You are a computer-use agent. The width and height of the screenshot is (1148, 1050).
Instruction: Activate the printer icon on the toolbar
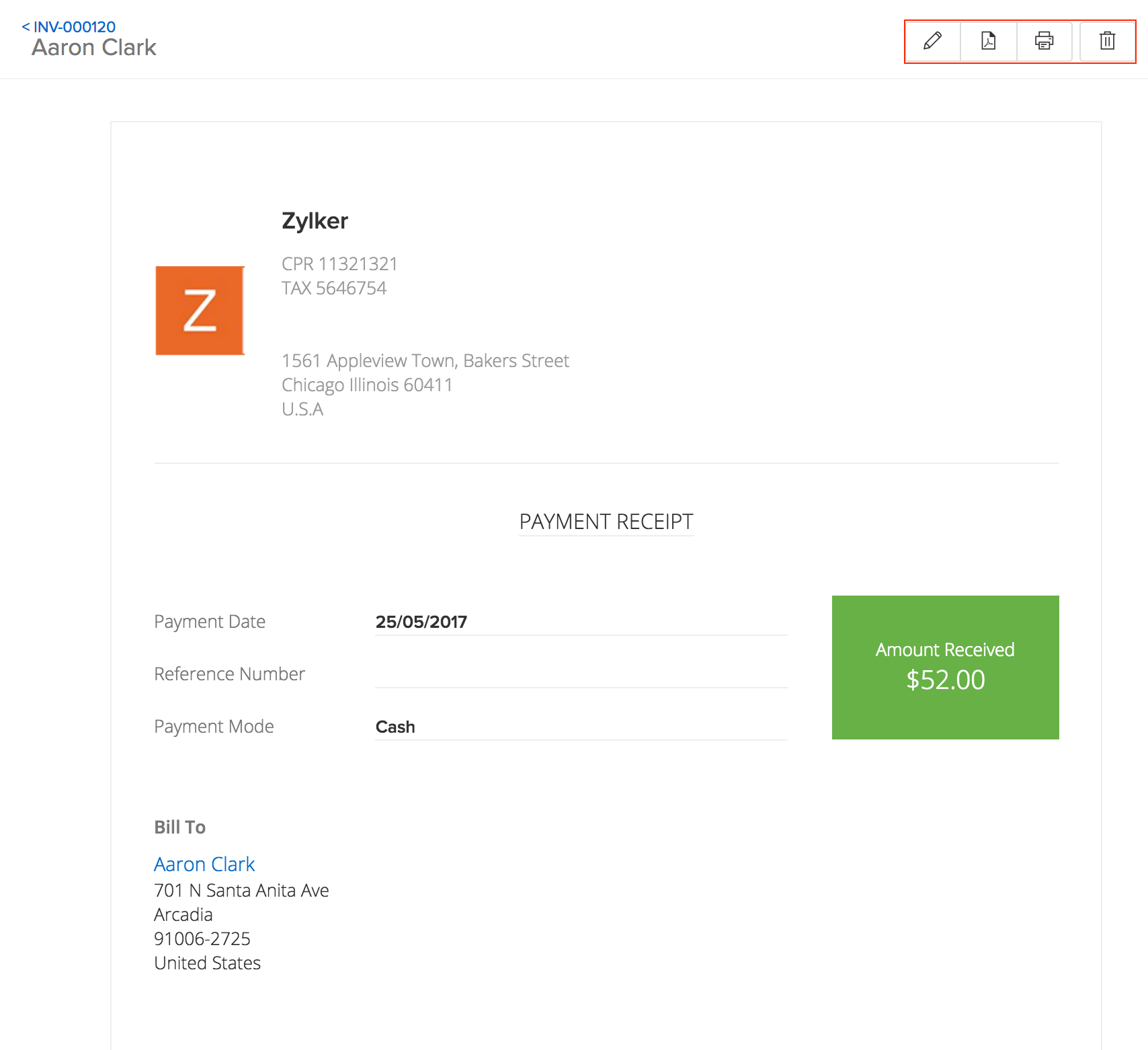tap(1044, 42)
